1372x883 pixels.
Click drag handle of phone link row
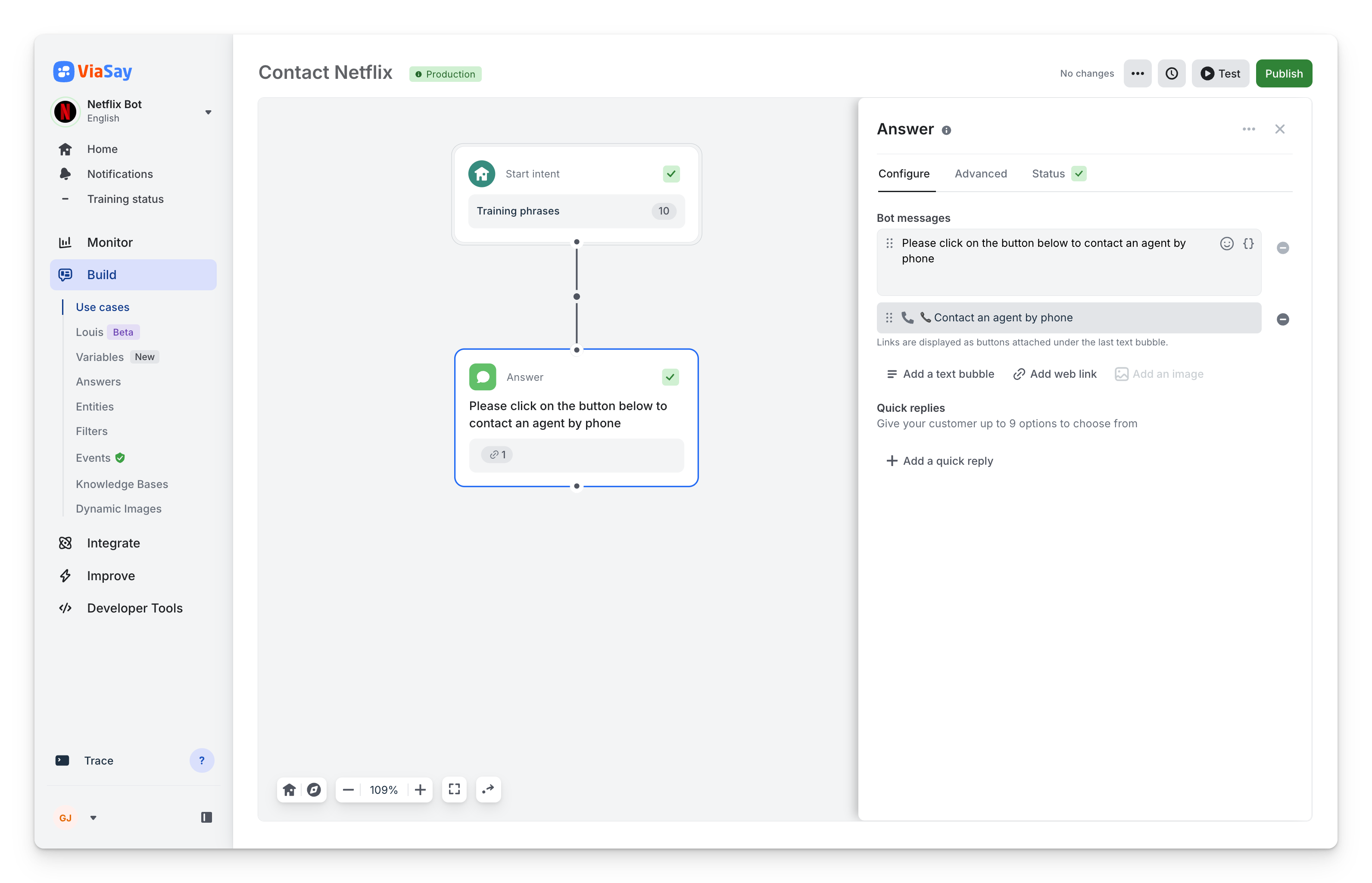(x=889, y=317)
